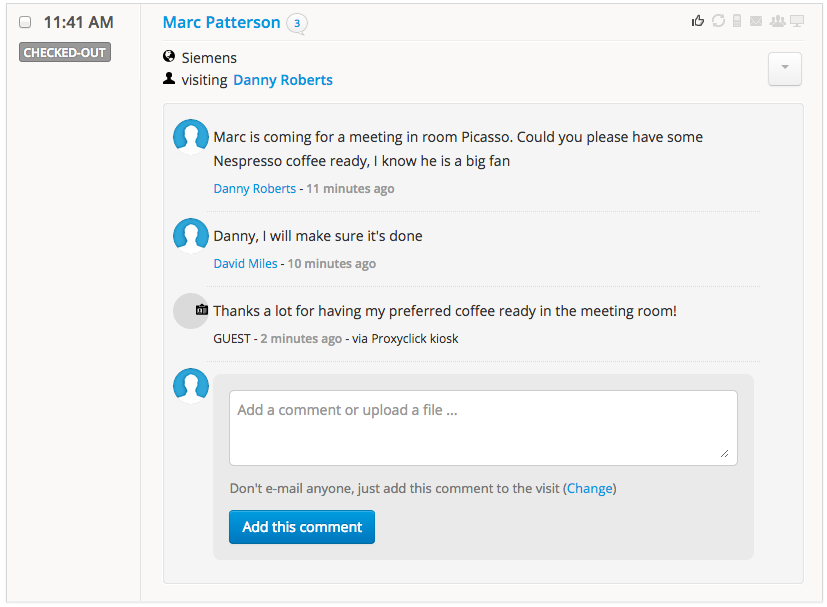Focus the Add a comment text box

point(483,428)
